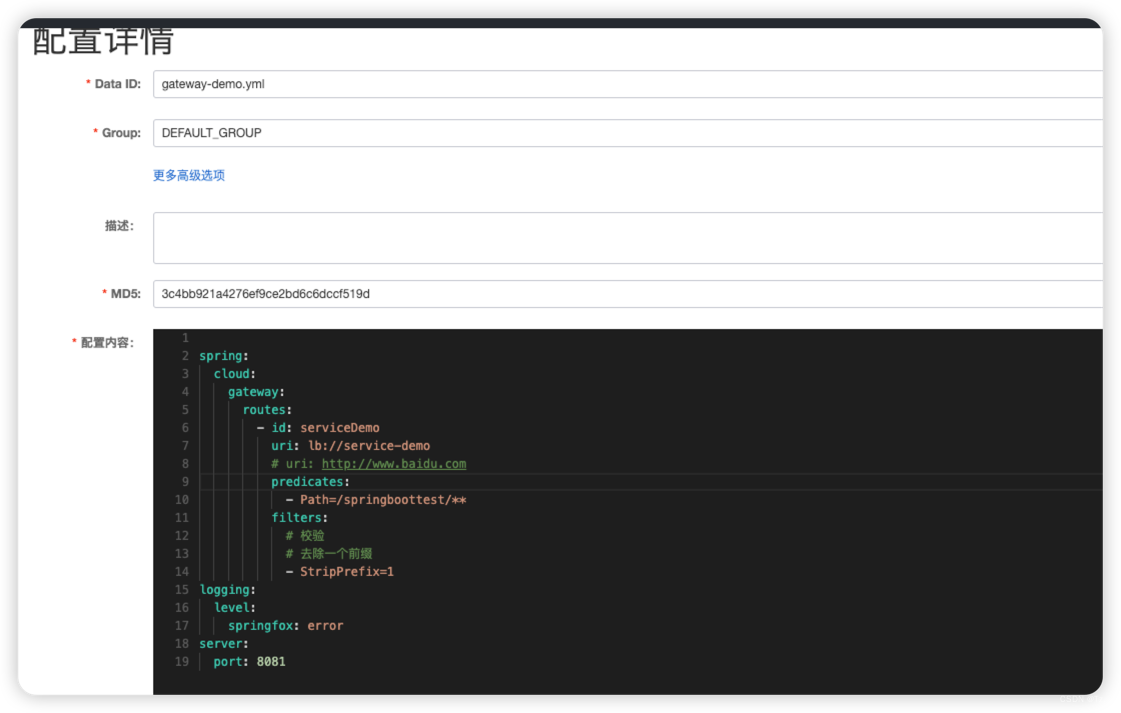Image resolution: width=1121 pixels, height=713 pixels.
Task: Click the 'gateway:' key in editor
Action: [x=256, y=392]
